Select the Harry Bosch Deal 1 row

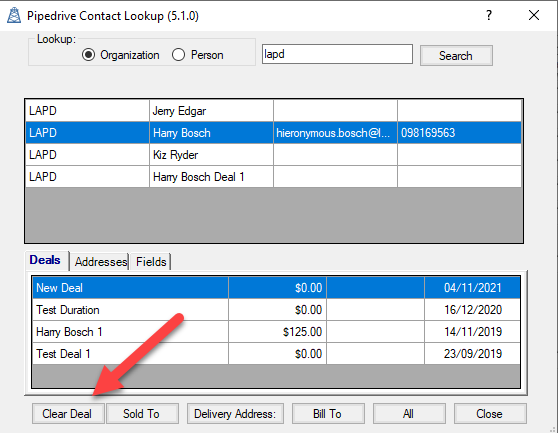(x=273, y=177)
